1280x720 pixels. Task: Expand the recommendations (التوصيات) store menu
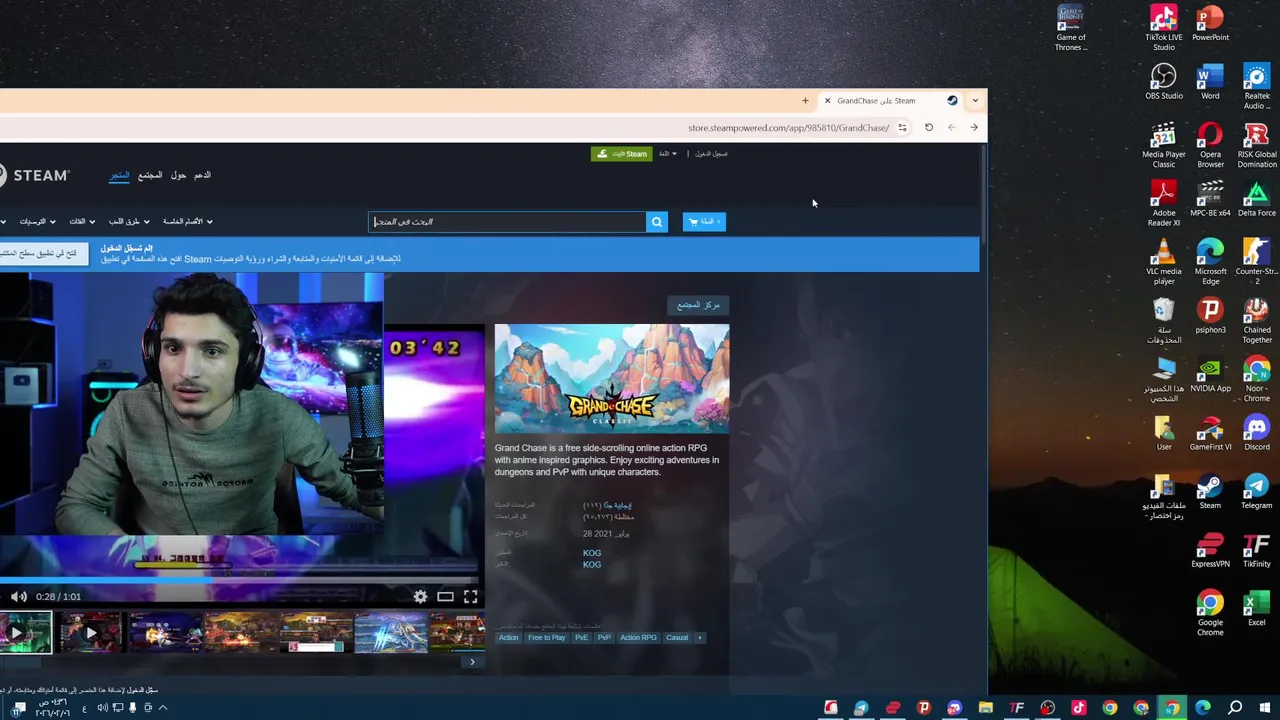coord(37,222)
